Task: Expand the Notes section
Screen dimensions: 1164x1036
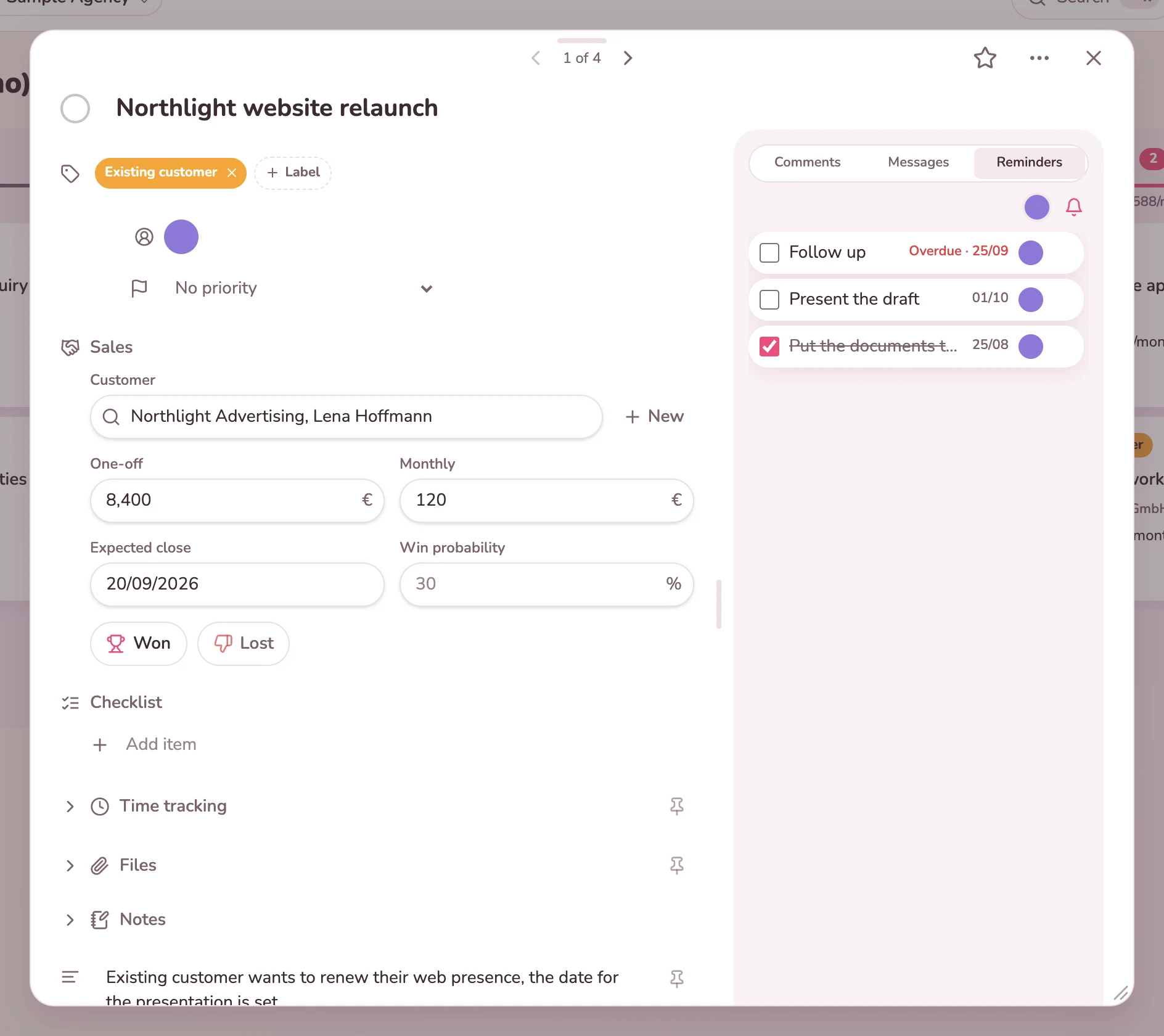Action: tap(70, 920)
